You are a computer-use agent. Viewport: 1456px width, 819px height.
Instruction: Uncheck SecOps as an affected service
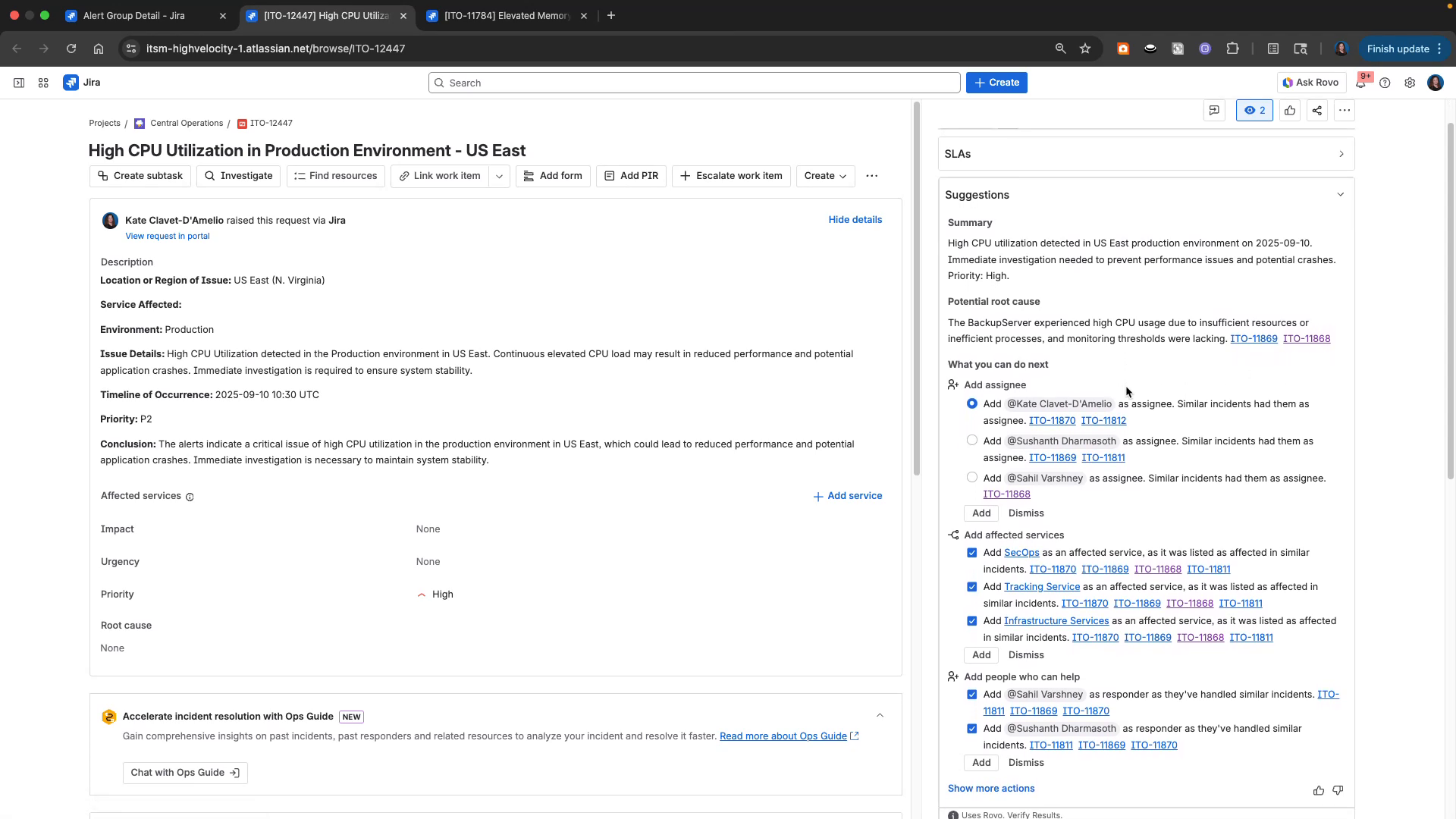pos(971,553)
